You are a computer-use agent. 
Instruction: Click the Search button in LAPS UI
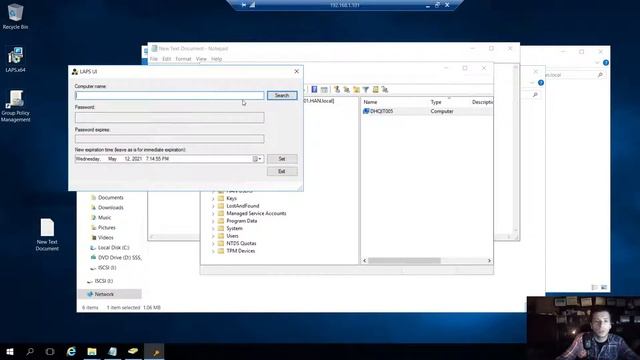tap(282, 96)
